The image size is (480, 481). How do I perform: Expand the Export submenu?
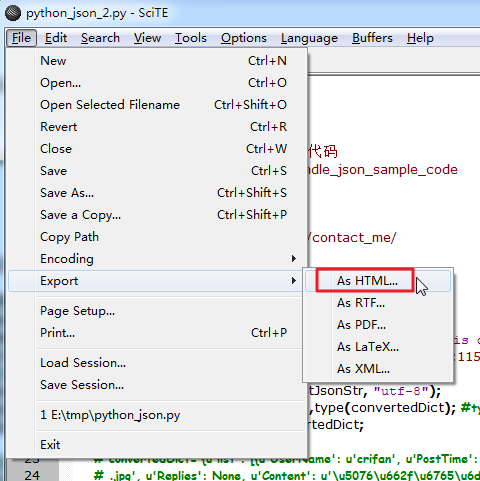point(155,281)
